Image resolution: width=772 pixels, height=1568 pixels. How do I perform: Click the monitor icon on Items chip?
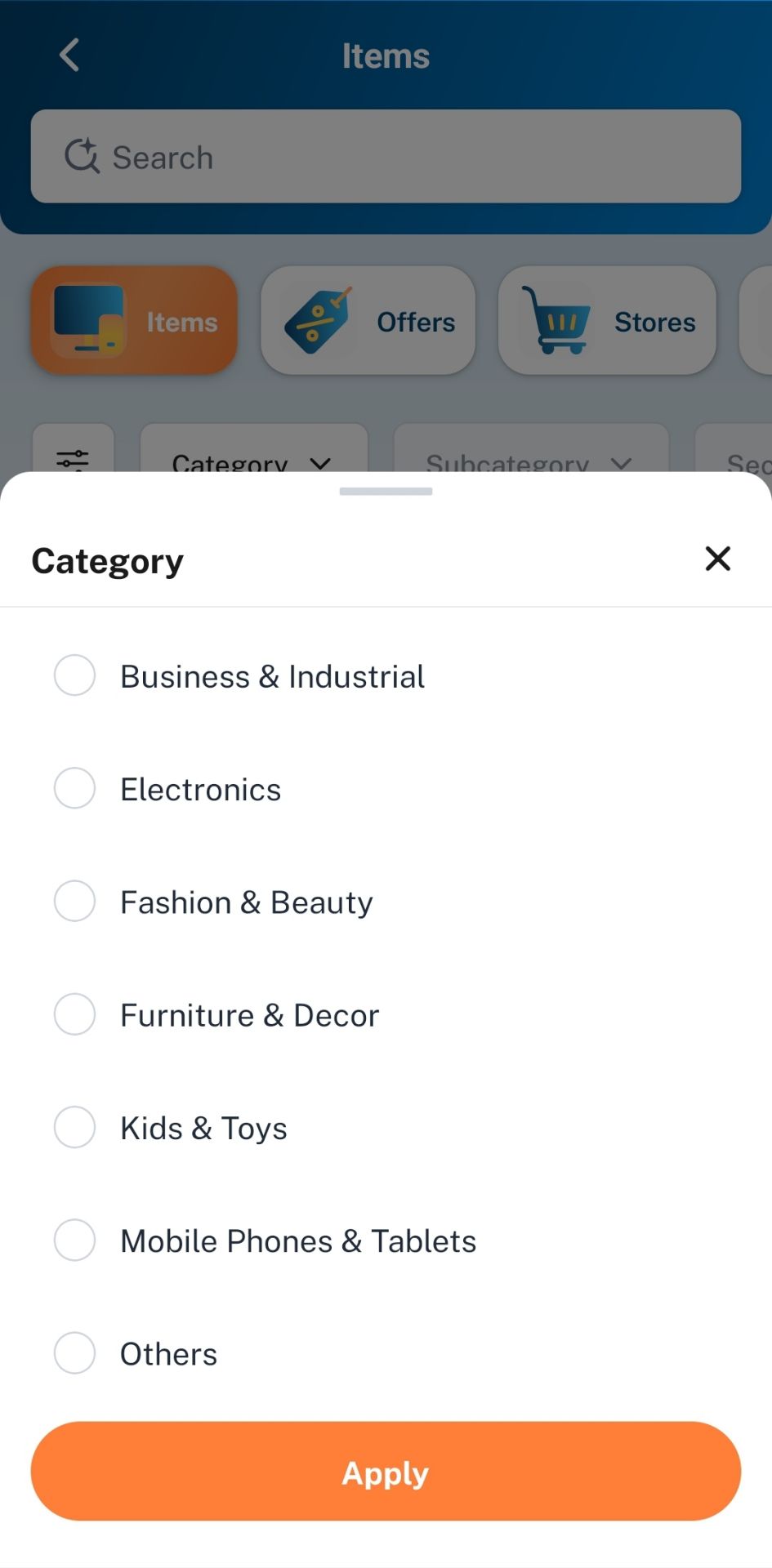click(x=89, y=320)
